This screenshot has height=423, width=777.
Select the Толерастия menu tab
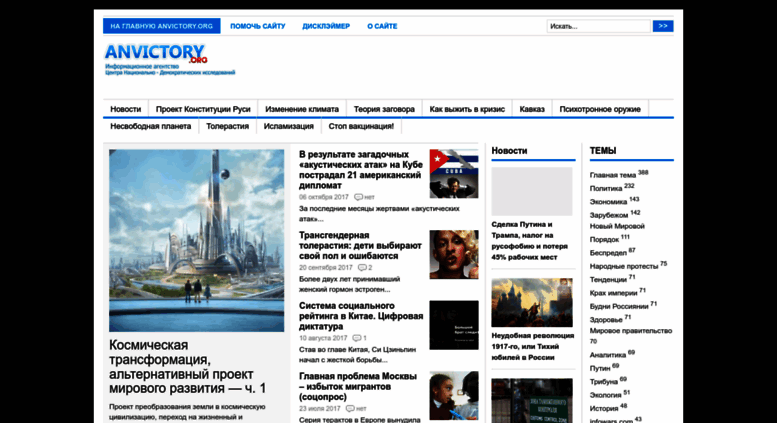(227, 126)
